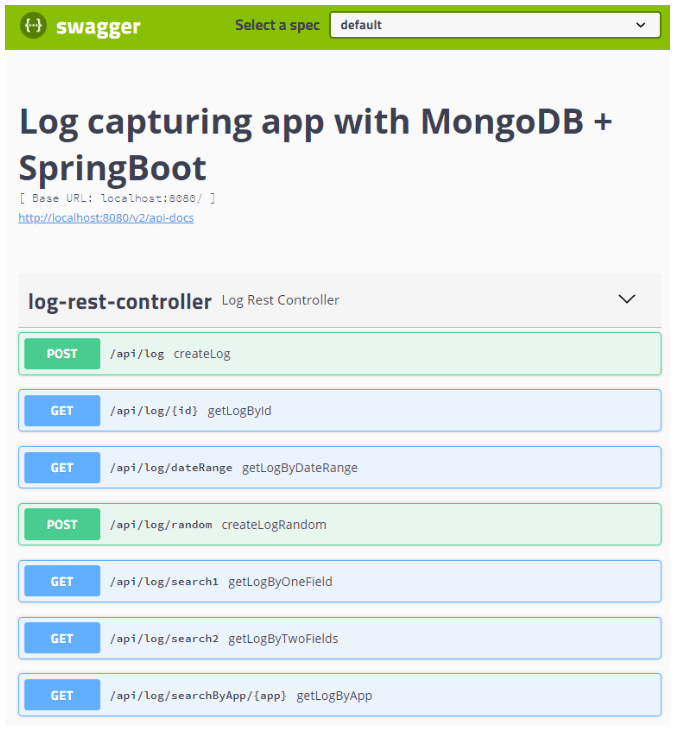Click the Swagger logo icon
Screen dimensions: 677x729
pyautogui.click(x=33, y=25)
